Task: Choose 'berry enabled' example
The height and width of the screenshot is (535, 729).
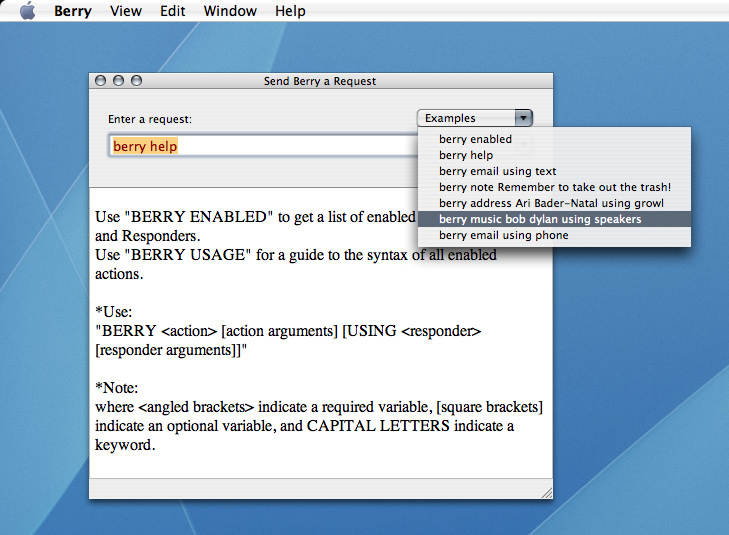Action: [554, 139]
